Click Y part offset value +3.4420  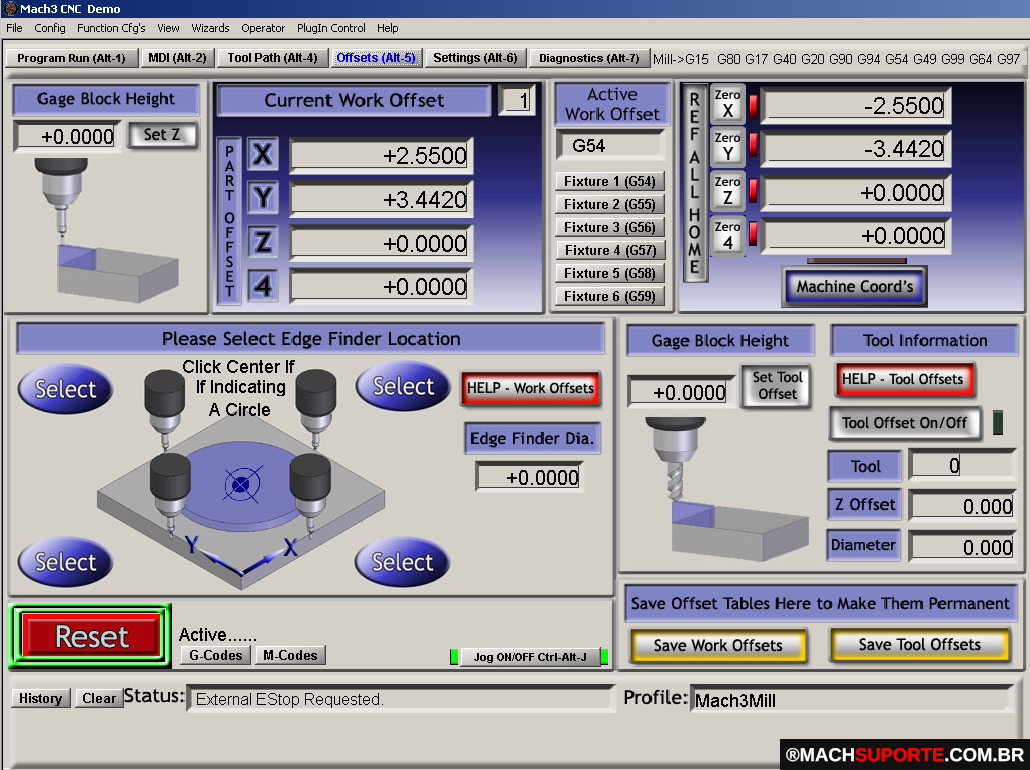(381, 199)
